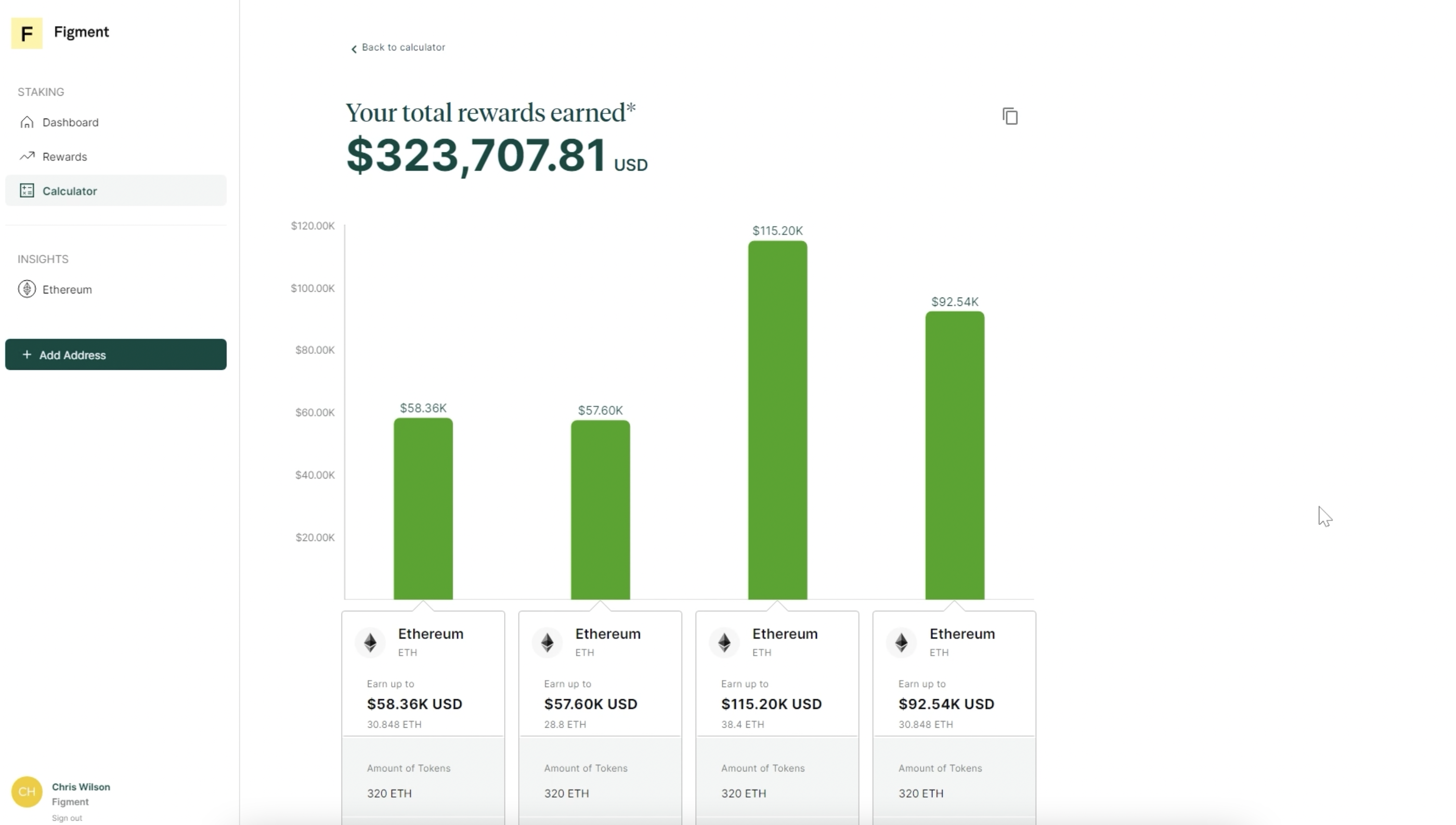
Task: Click the $20.00K axis label
Action: tap(315, 537)
